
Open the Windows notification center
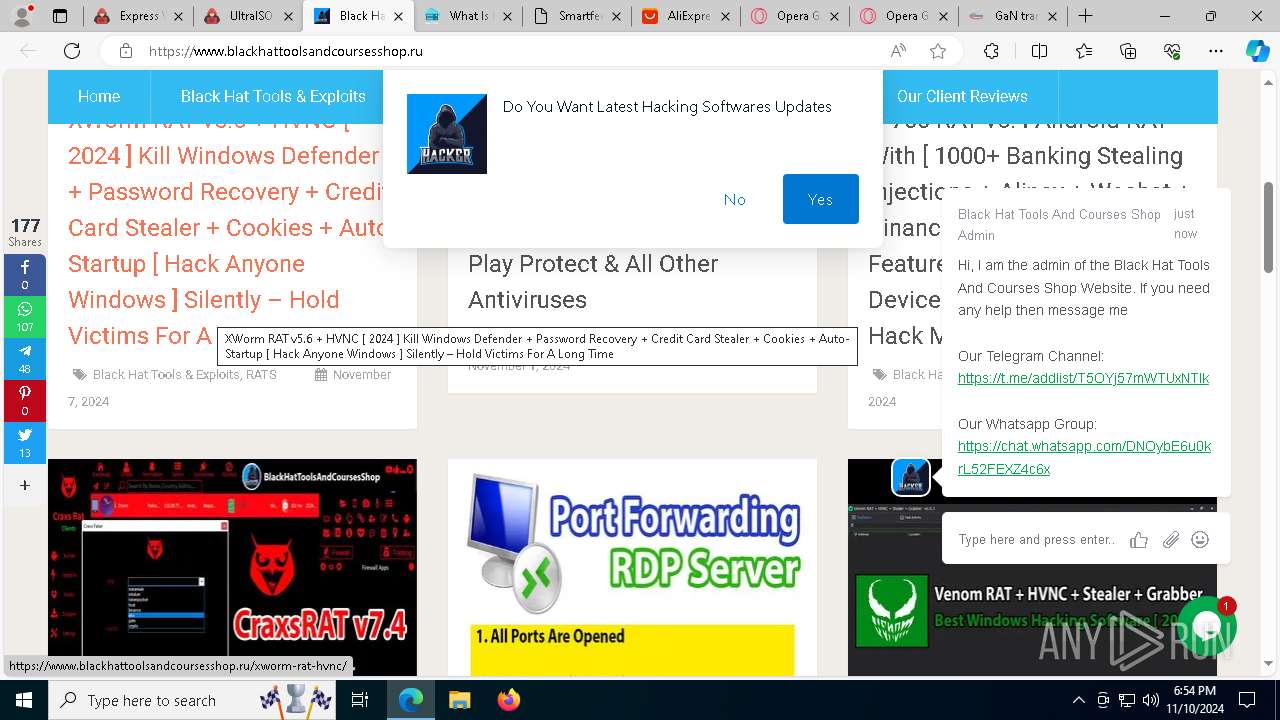tap(1247, 700)
